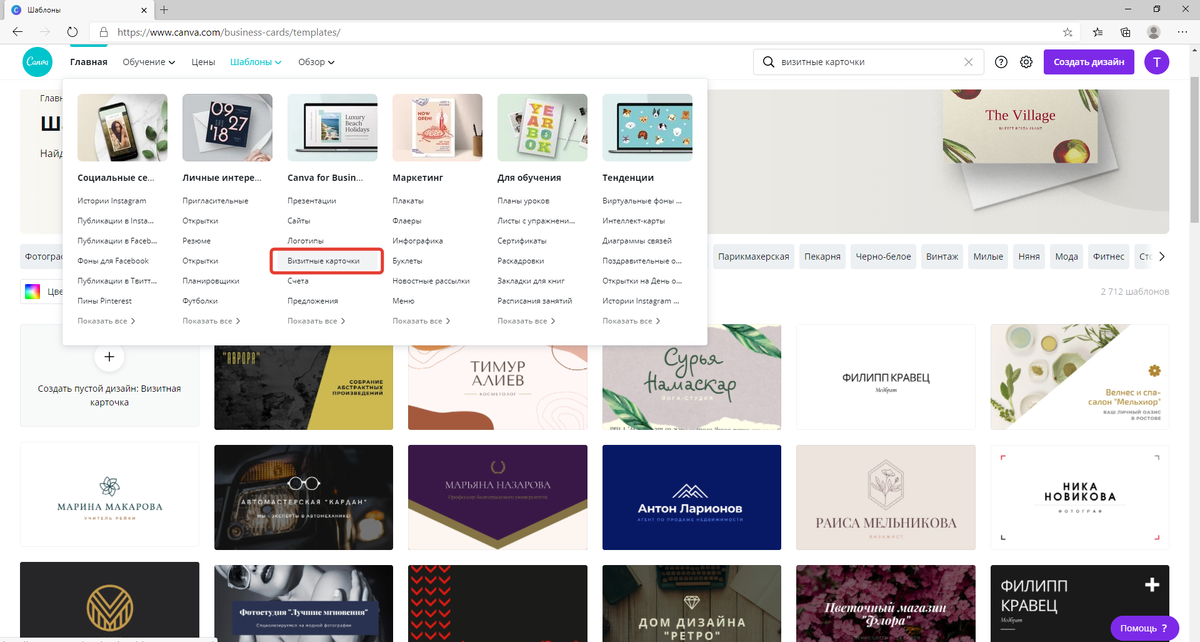1200x642 pixels.
Task: Select Логотипы menu entry
Action: (x=306, y=241)
